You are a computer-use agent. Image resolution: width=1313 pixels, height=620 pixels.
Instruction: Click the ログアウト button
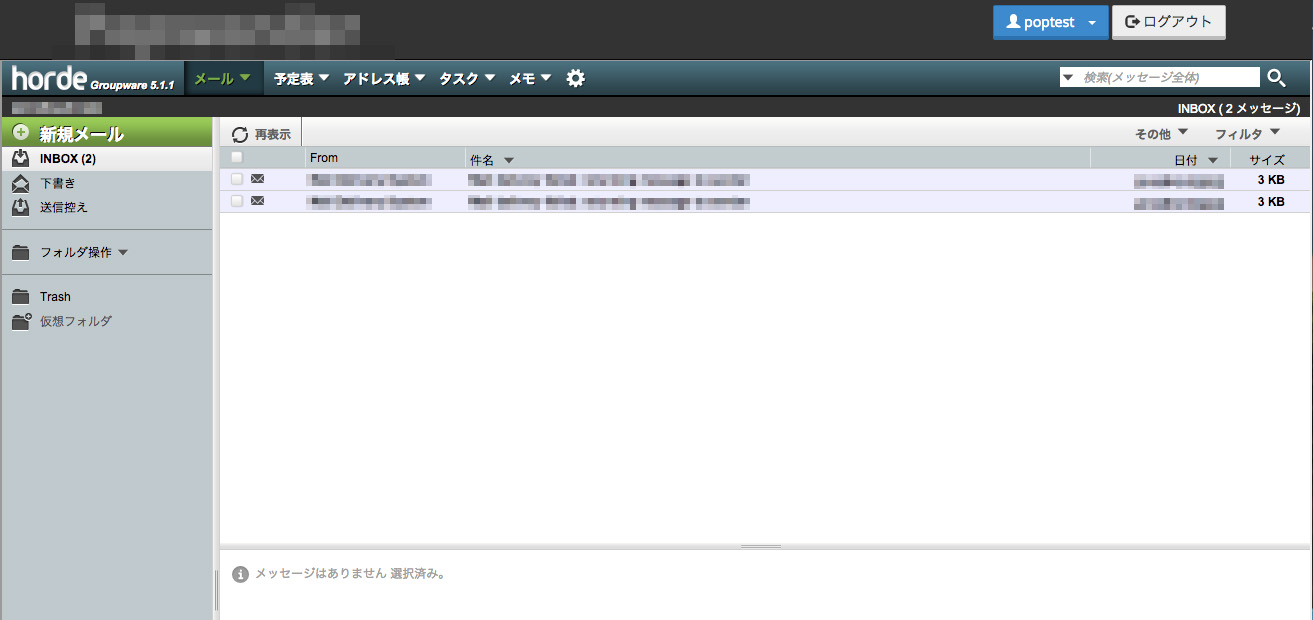pyautogui.click(x=1168, y=22)
